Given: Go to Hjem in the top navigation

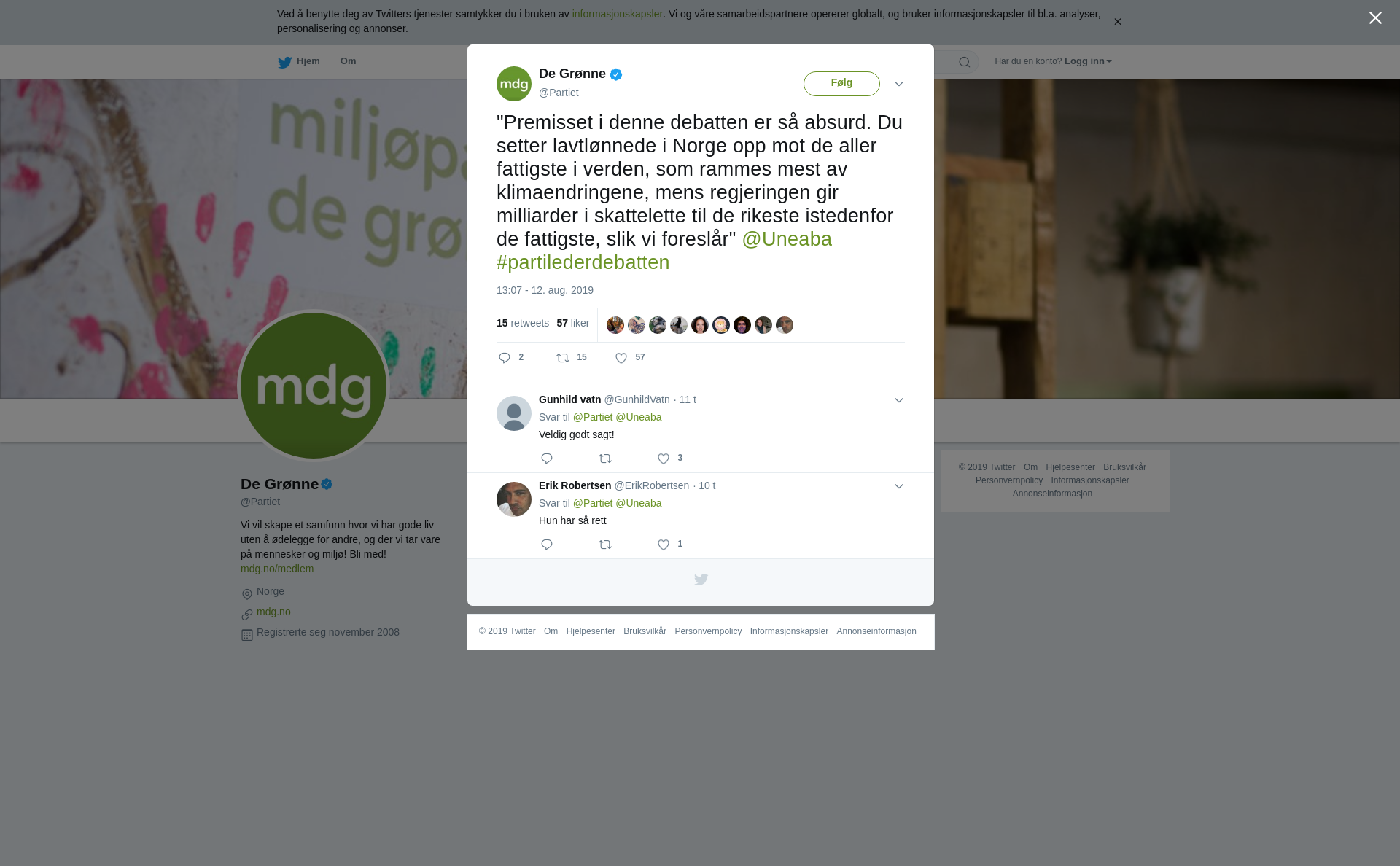Looking at the screenshot, I should [x=299, y=61].
